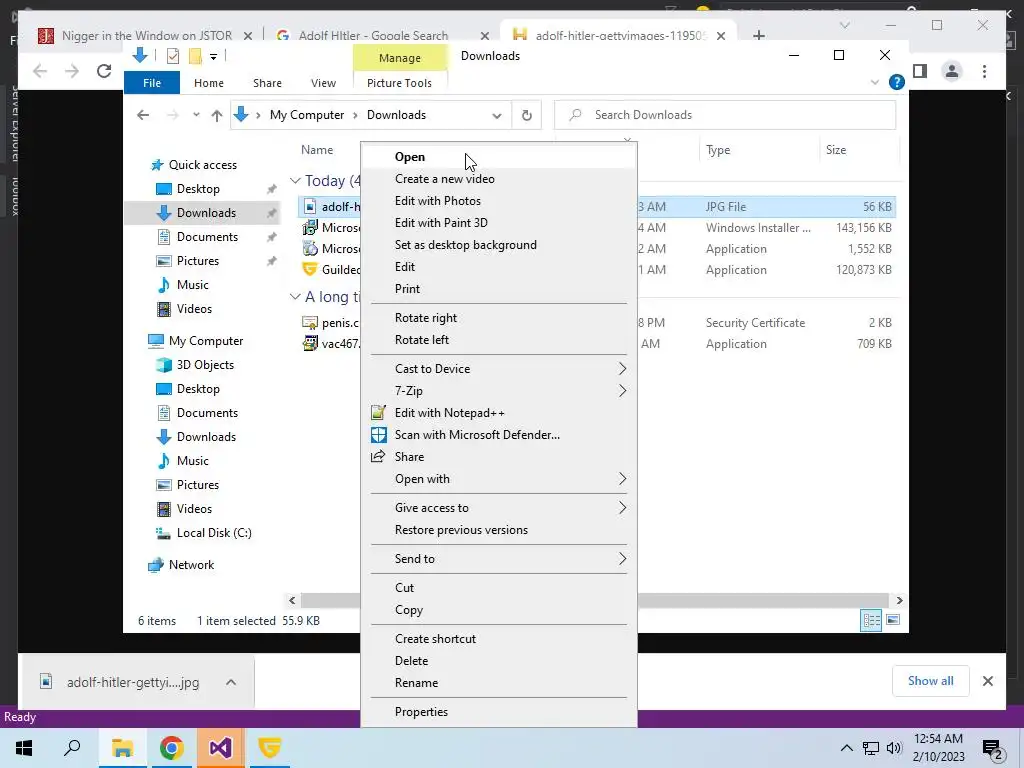Select Pictures under Quick access
The height and width of the screenshot is (768, 1024).
[197, 261]
